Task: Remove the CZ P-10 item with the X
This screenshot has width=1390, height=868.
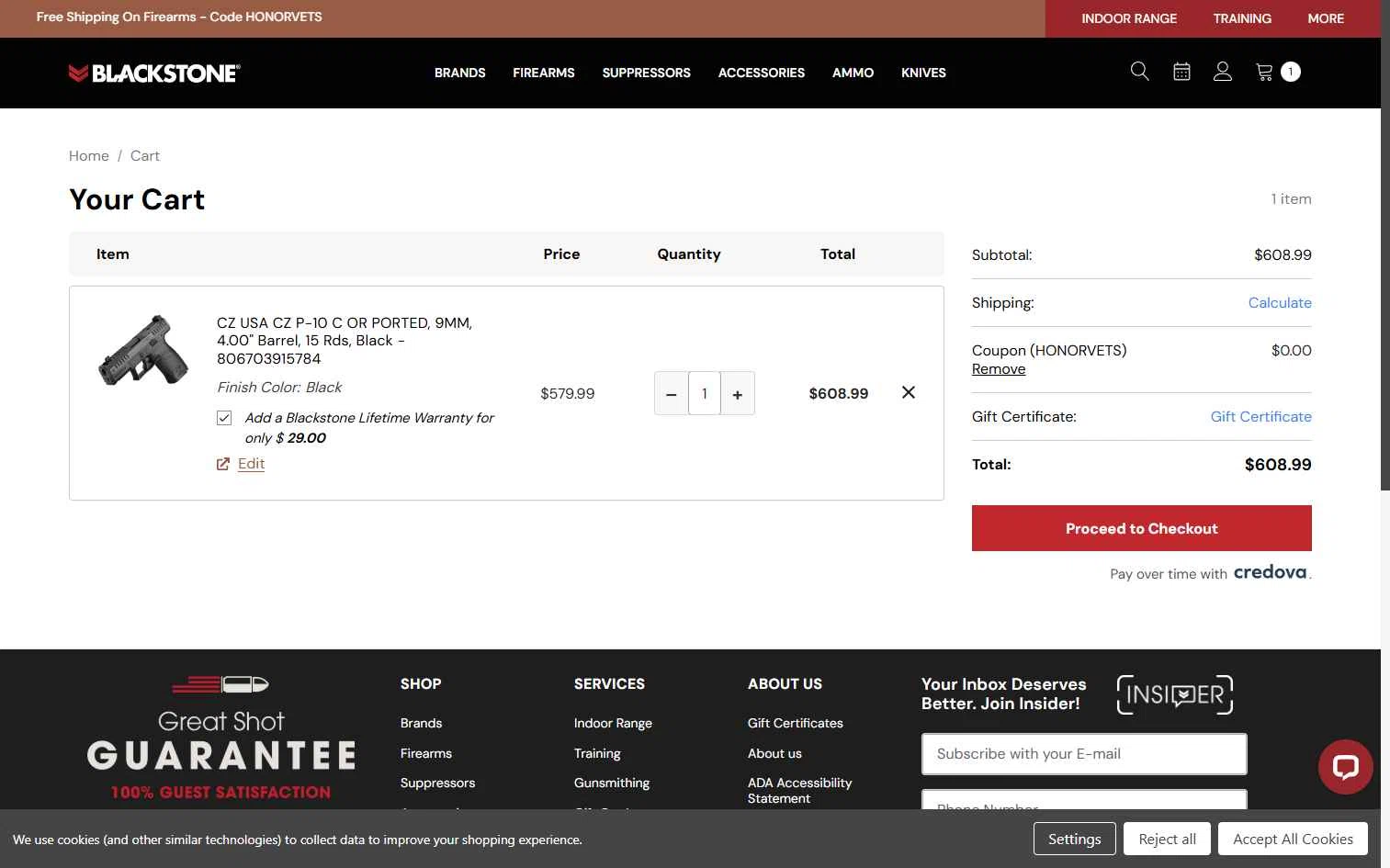Action: (x=909, y=392)
